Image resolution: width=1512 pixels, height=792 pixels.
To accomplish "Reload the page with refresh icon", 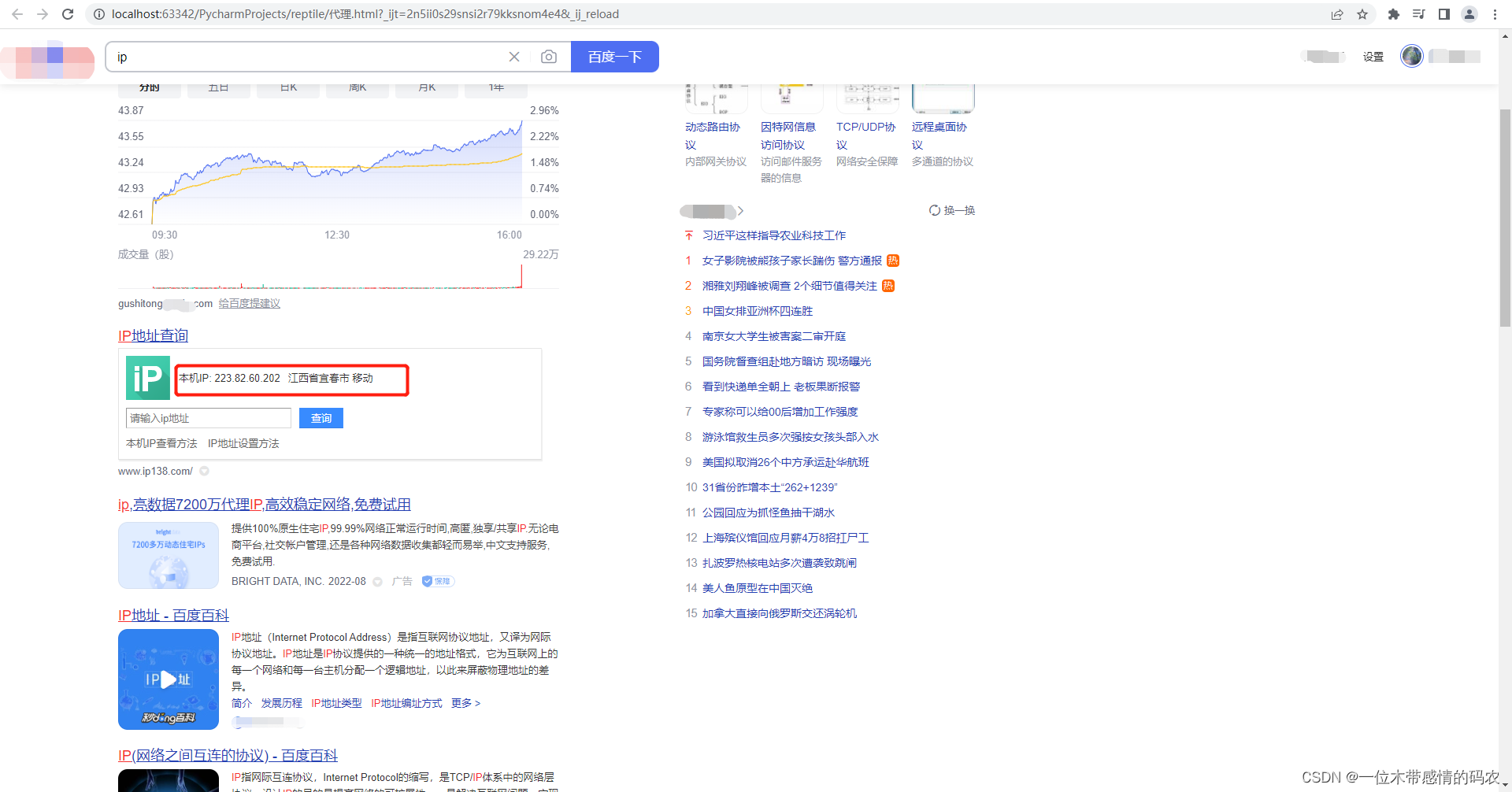I will pos(68,14).
